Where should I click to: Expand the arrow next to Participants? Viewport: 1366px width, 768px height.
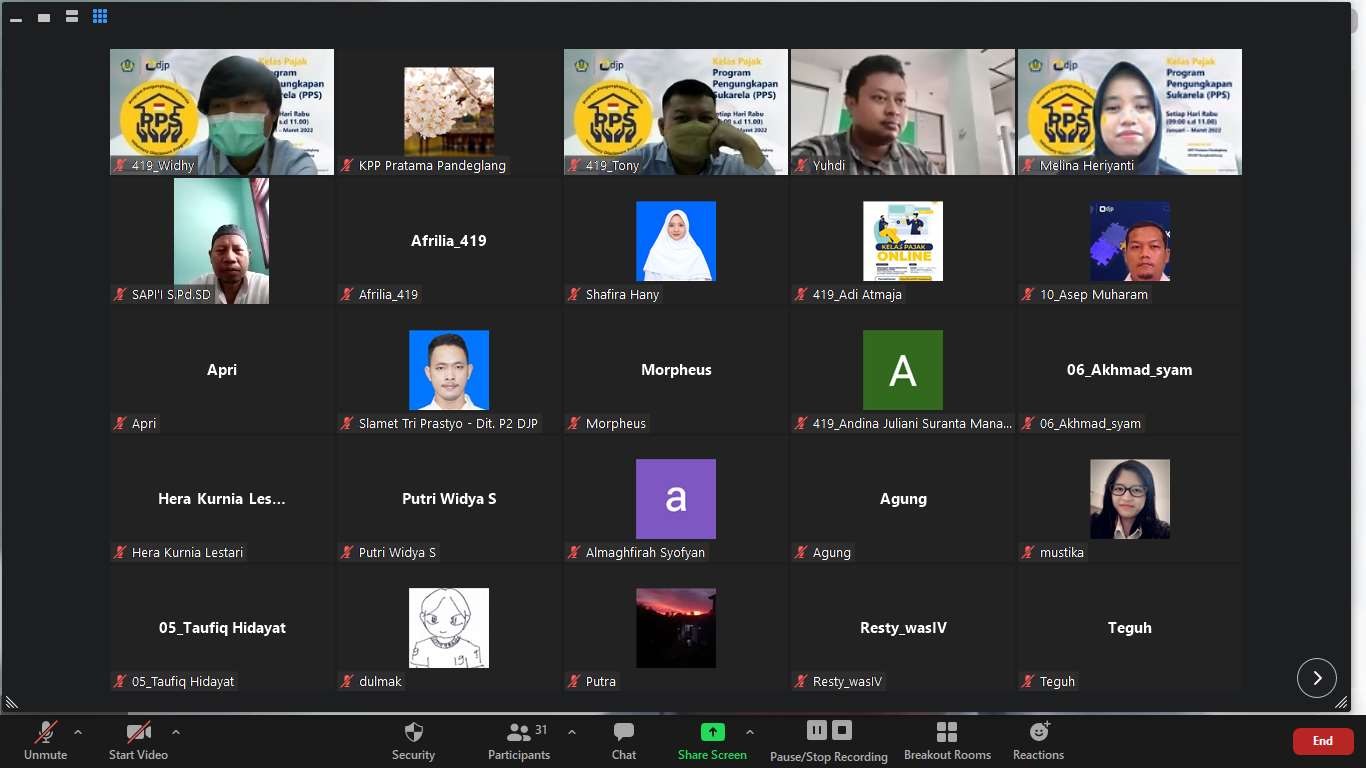click(572, 732)
